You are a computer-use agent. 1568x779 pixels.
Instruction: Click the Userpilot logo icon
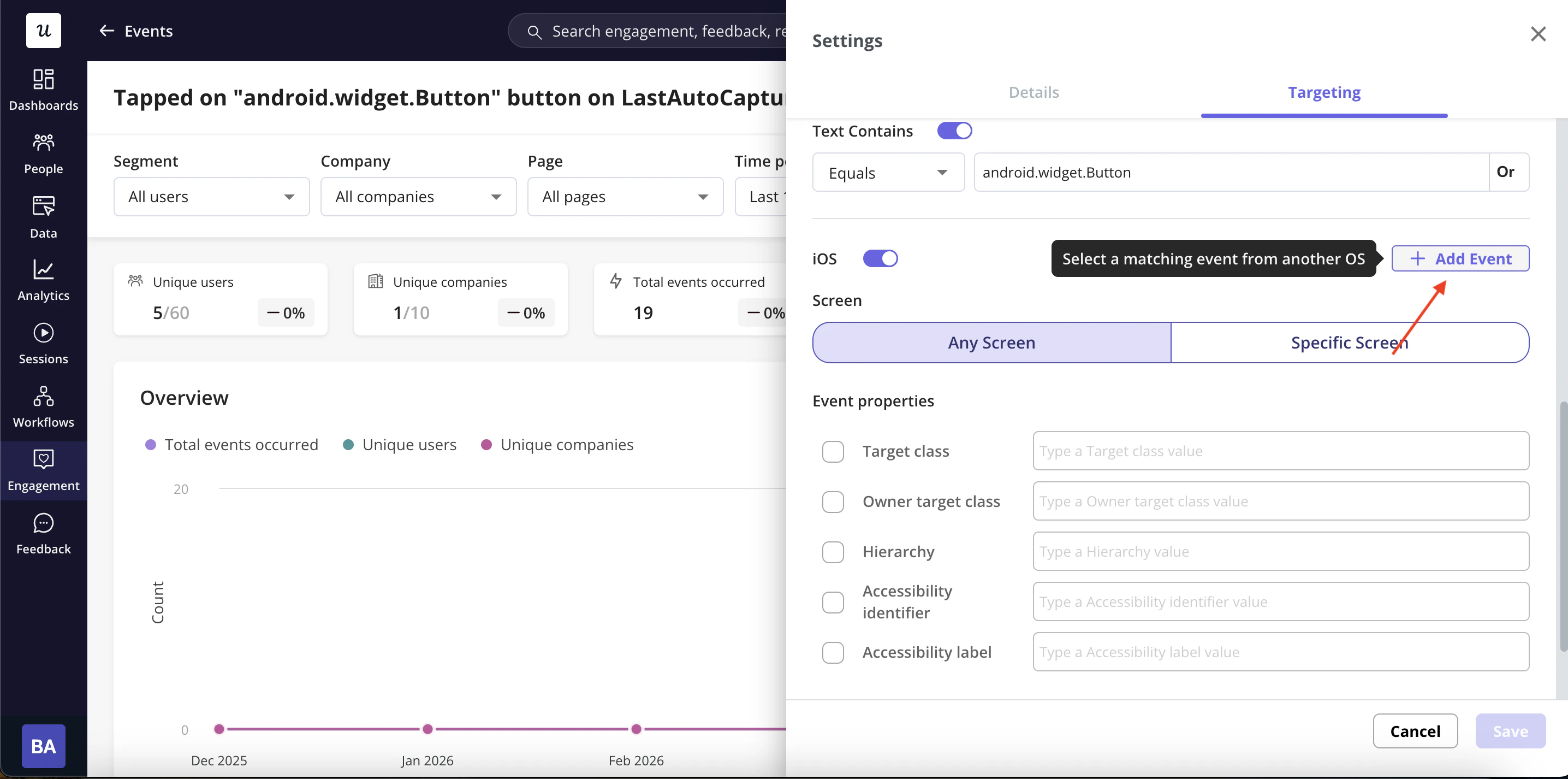point(43,30)
